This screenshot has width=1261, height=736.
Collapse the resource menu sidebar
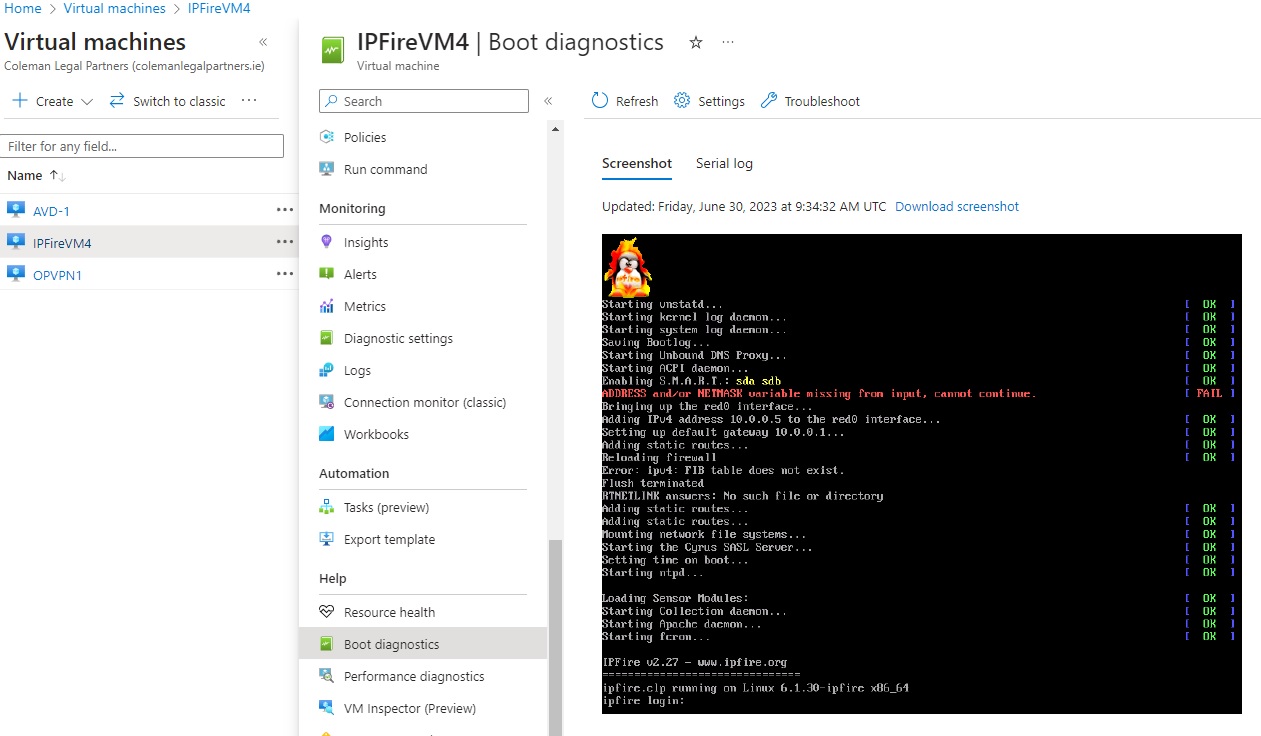pyautogui.click(x=548, y=101)
